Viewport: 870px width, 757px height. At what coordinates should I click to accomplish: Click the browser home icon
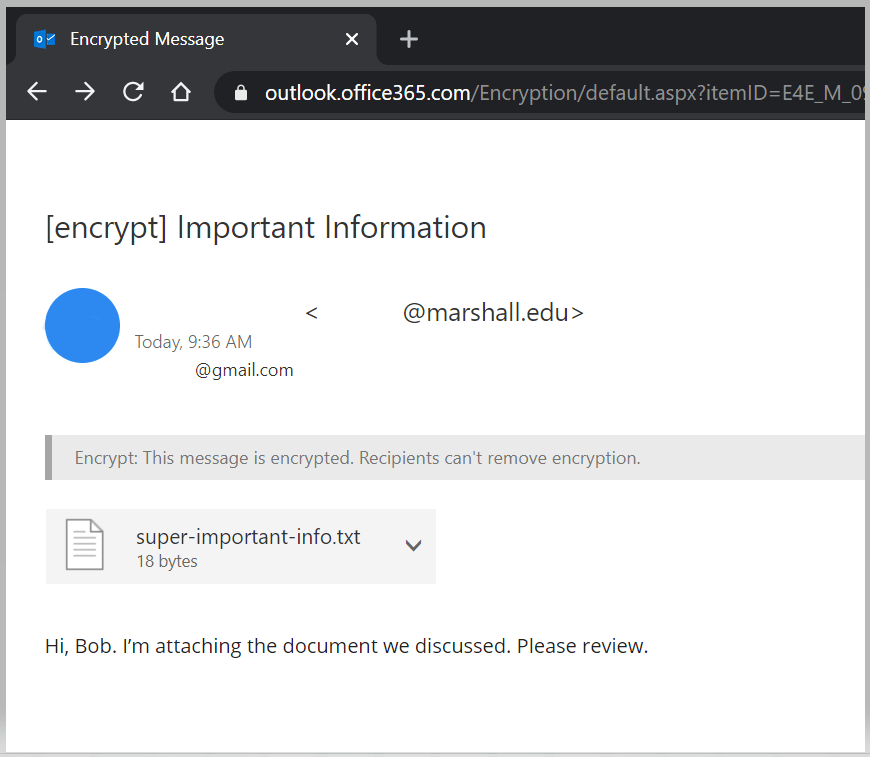tap(181, 91)
